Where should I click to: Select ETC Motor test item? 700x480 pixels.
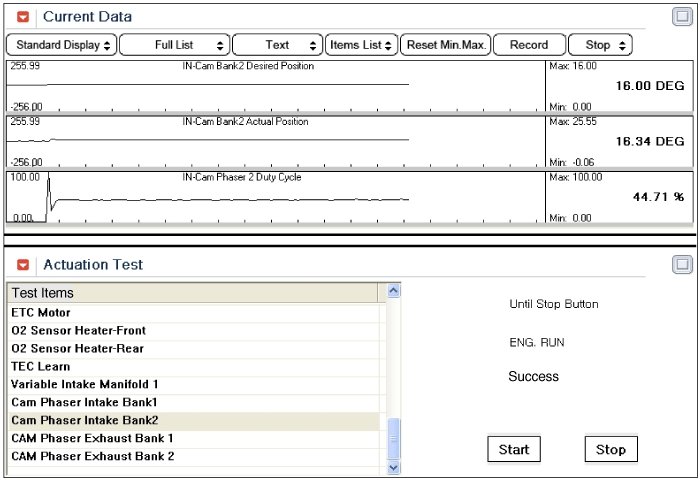41,313
